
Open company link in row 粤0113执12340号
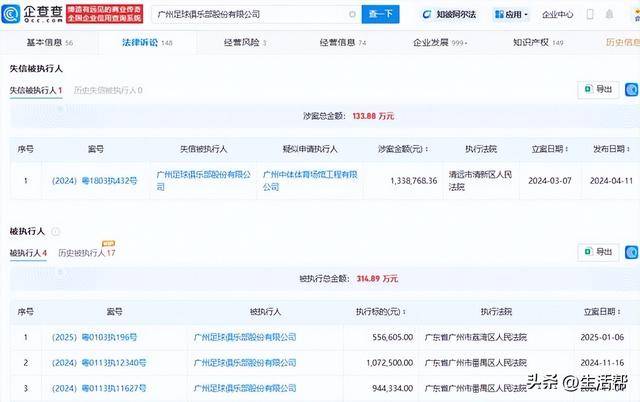click(x=245, y=363)
